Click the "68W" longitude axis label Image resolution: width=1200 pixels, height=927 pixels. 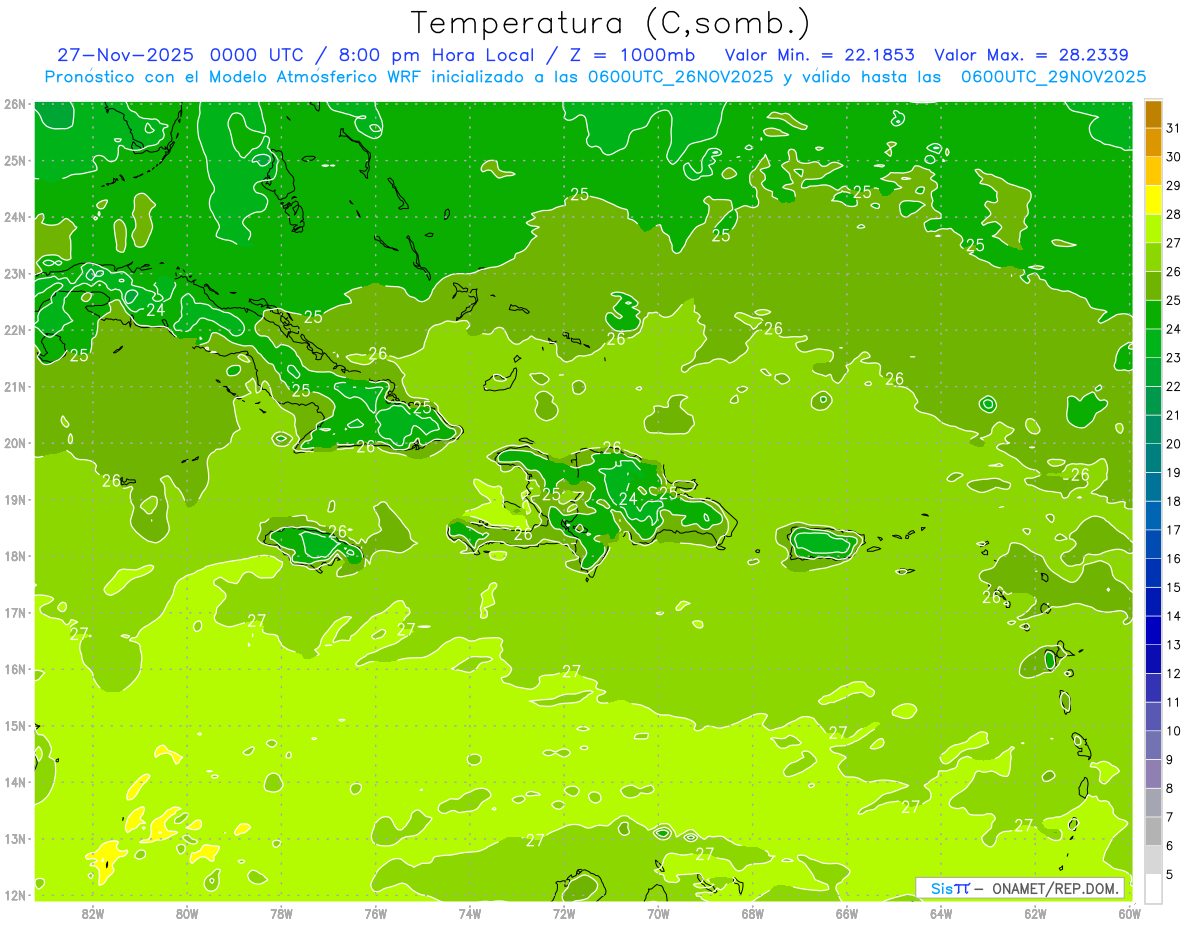pyautogui.click(x=753, y=912)
